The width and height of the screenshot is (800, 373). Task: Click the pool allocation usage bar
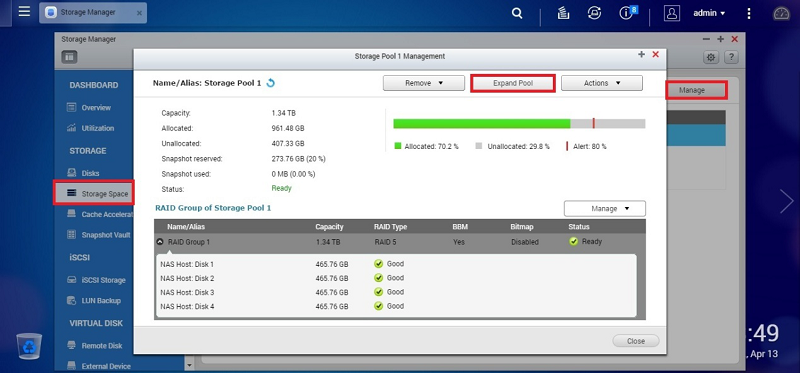coord(519,123)
